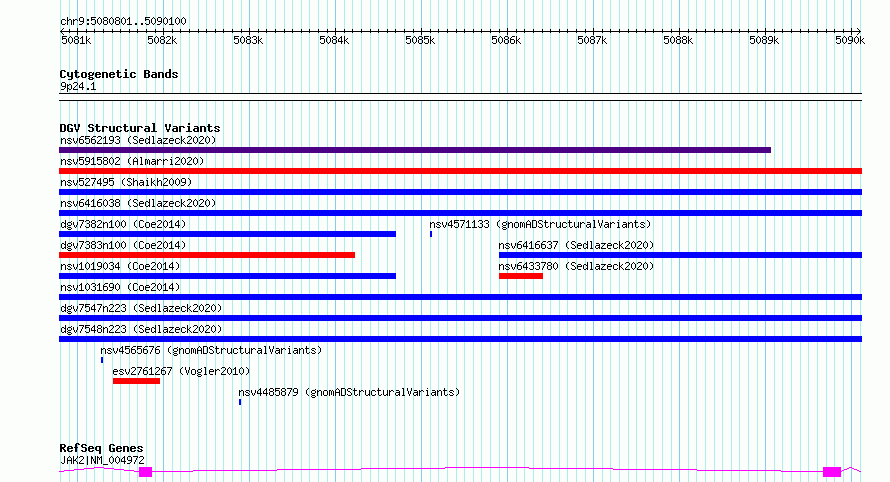The height and width of the screenshot is (482, 890).
Task: Click the 5088k ruler tick label
Action: point(678,40)
